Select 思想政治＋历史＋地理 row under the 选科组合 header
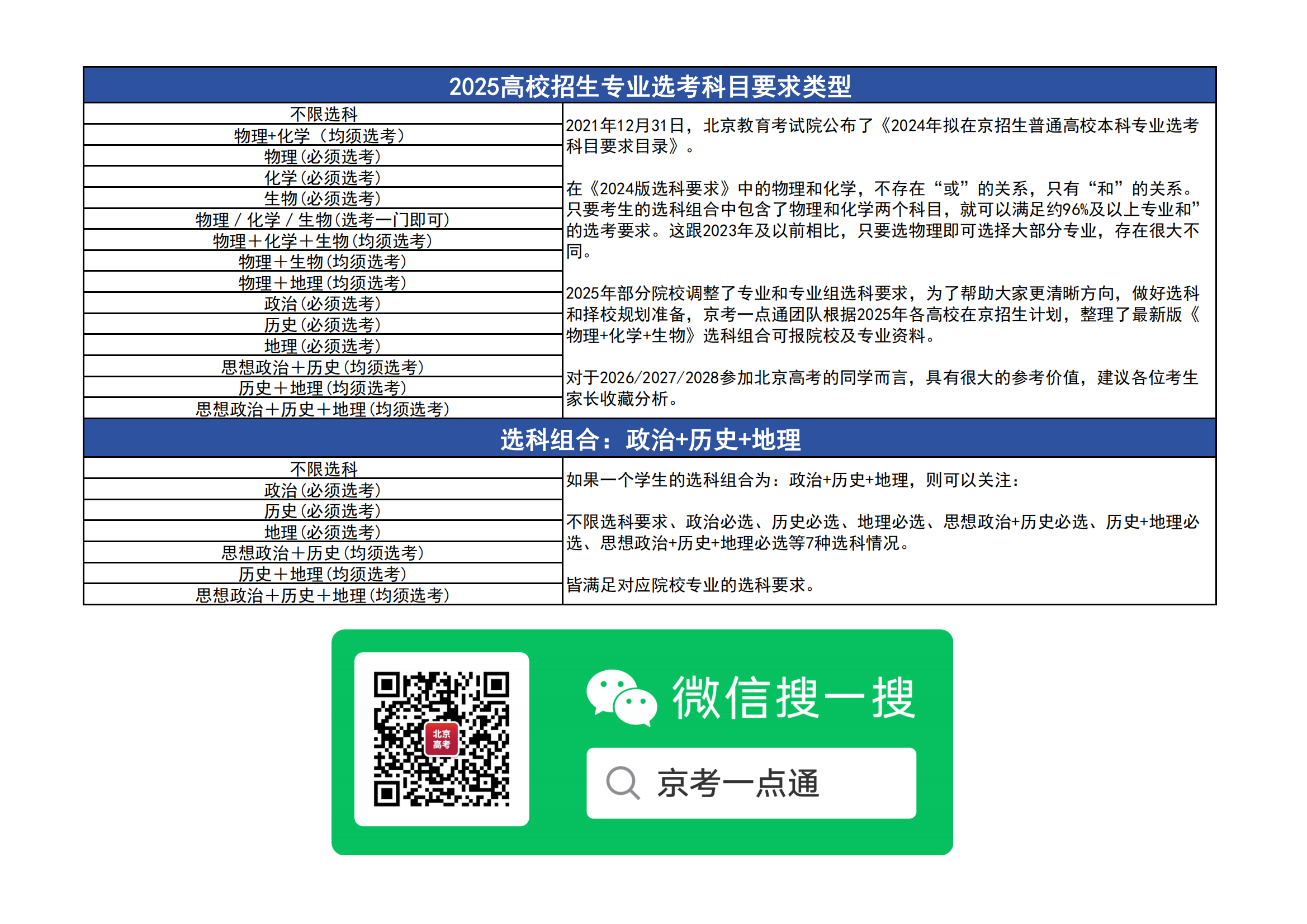 [323, 595]
